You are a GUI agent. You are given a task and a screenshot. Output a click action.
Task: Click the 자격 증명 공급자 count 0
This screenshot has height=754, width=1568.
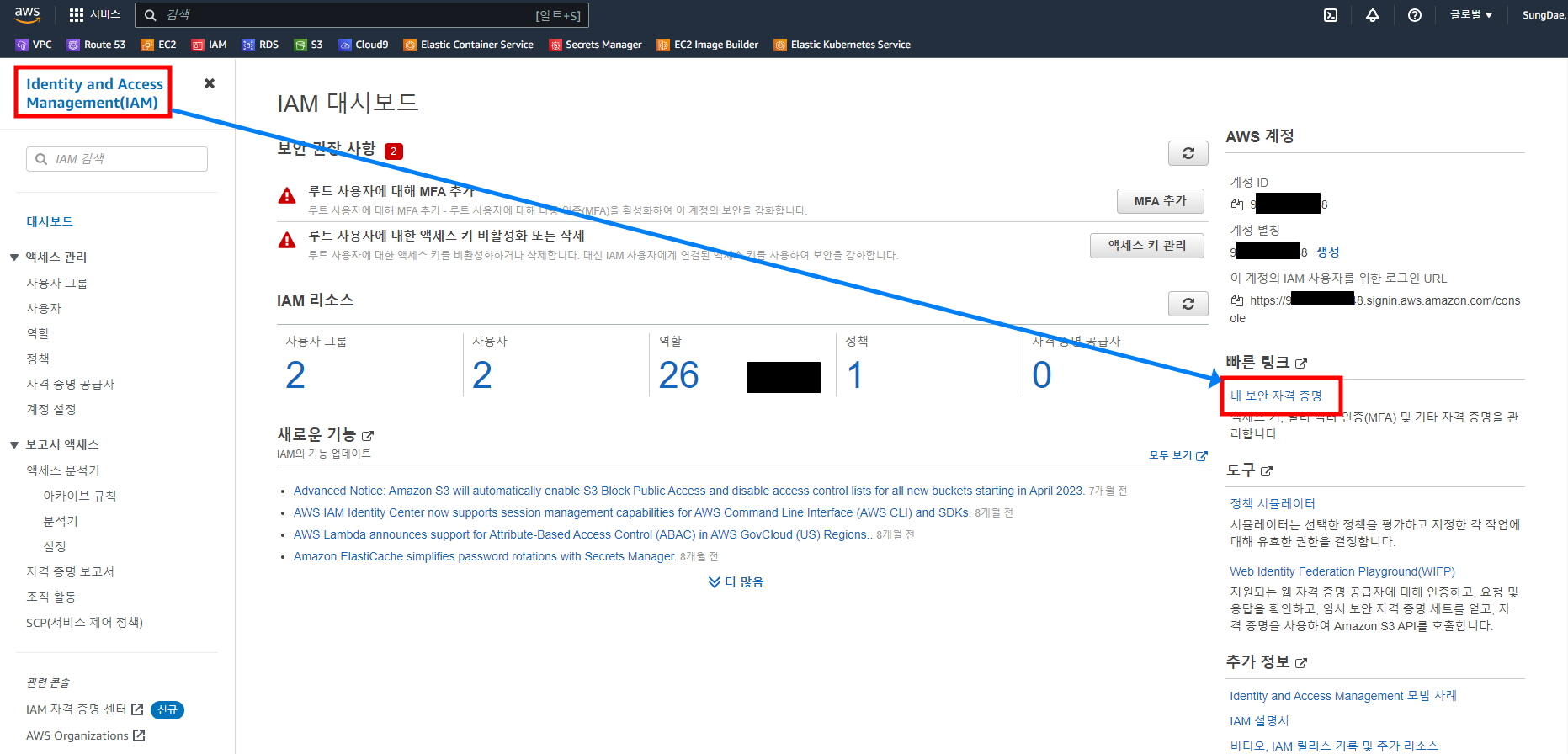click(1042, 375)
